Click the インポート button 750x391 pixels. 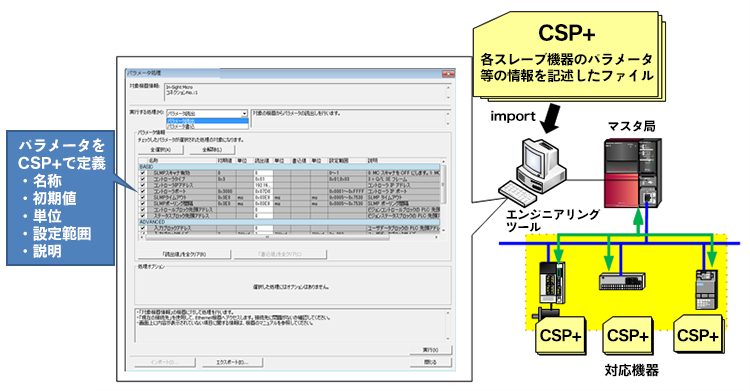pos(165,362)
